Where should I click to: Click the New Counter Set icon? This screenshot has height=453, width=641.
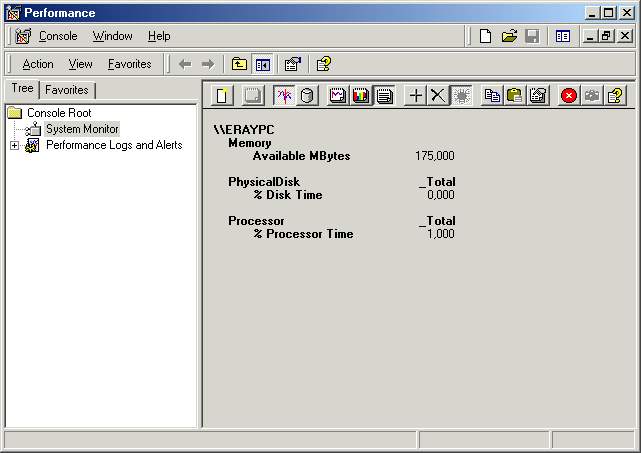click(222, 96)
